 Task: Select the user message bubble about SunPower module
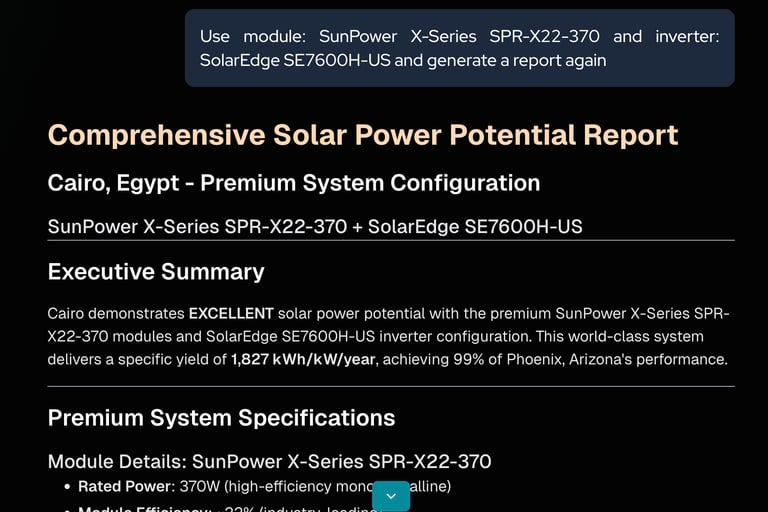459,48
